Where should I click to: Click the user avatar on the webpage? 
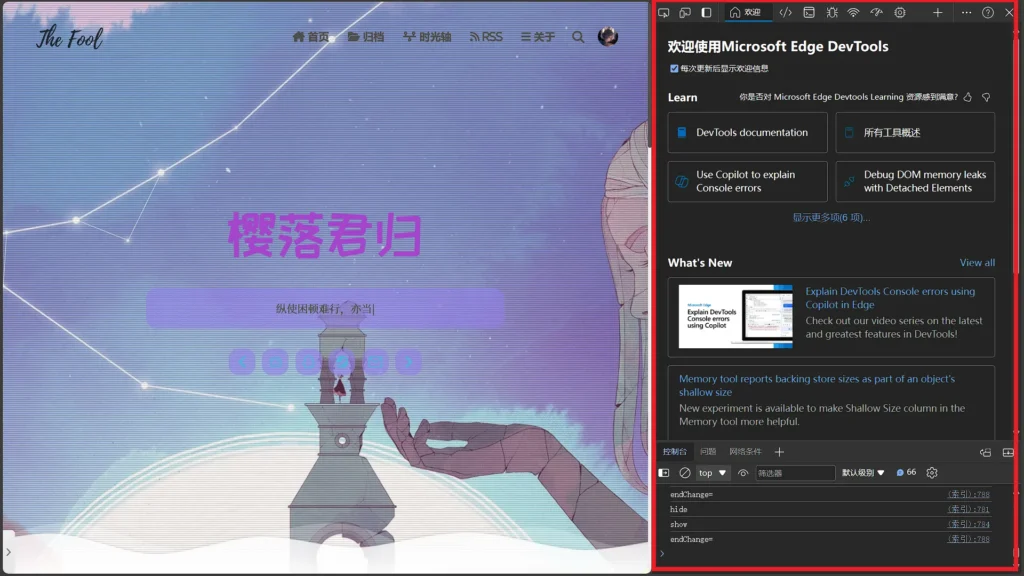pos(608,37)
